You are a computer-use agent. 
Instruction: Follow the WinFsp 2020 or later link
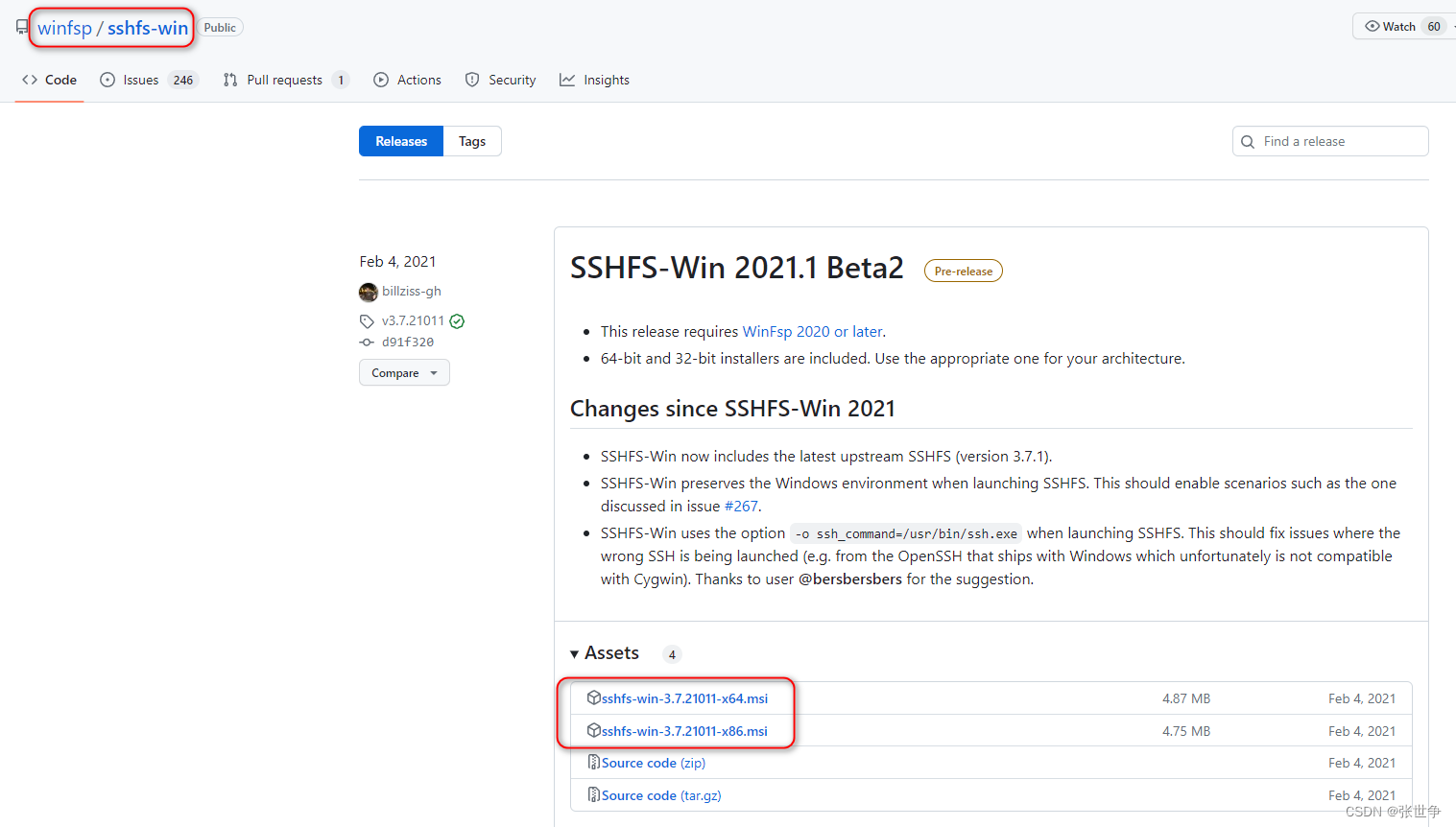click(812, 331)
